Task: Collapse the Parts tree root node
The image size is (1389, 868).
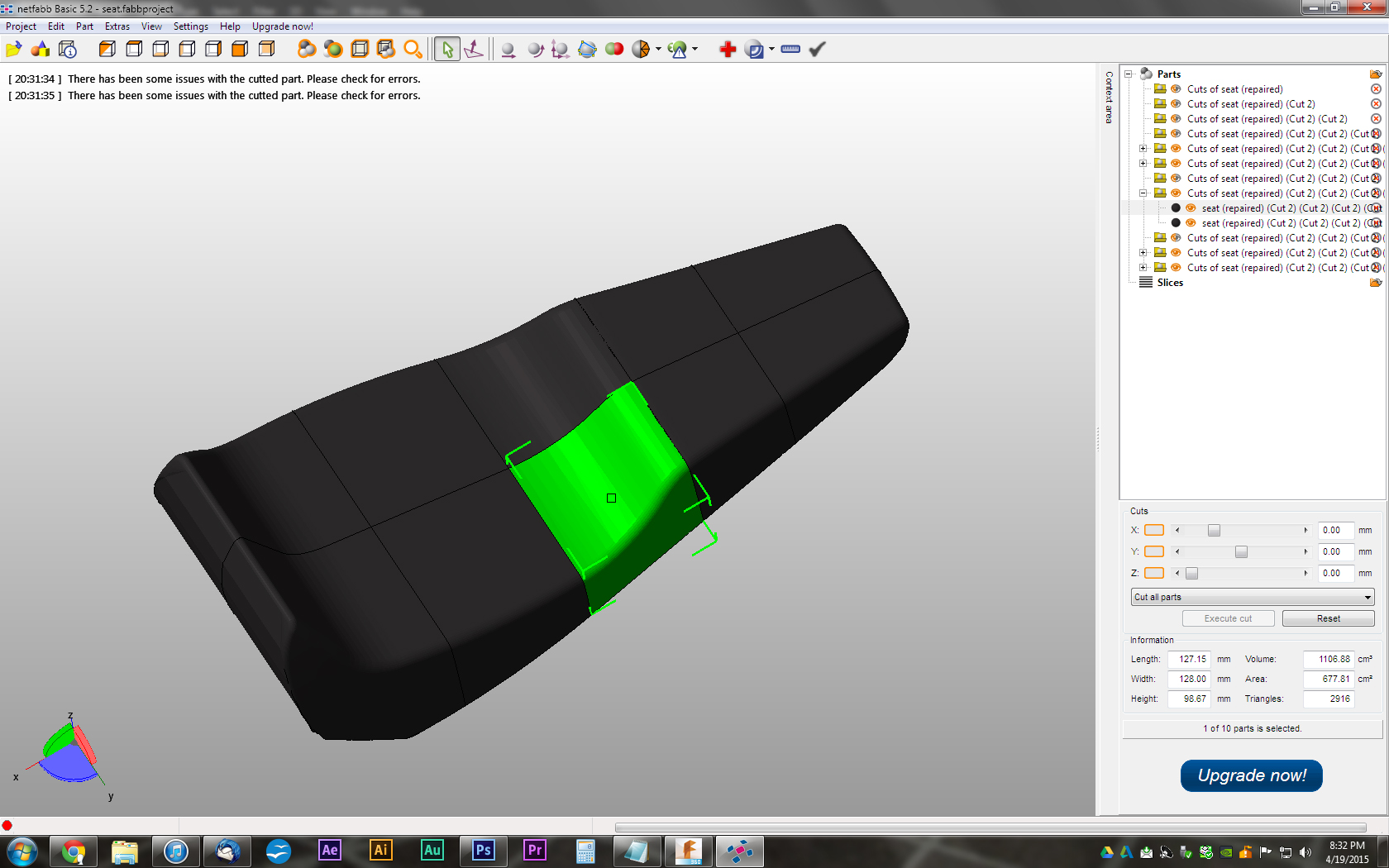Action: point(1129,74)
